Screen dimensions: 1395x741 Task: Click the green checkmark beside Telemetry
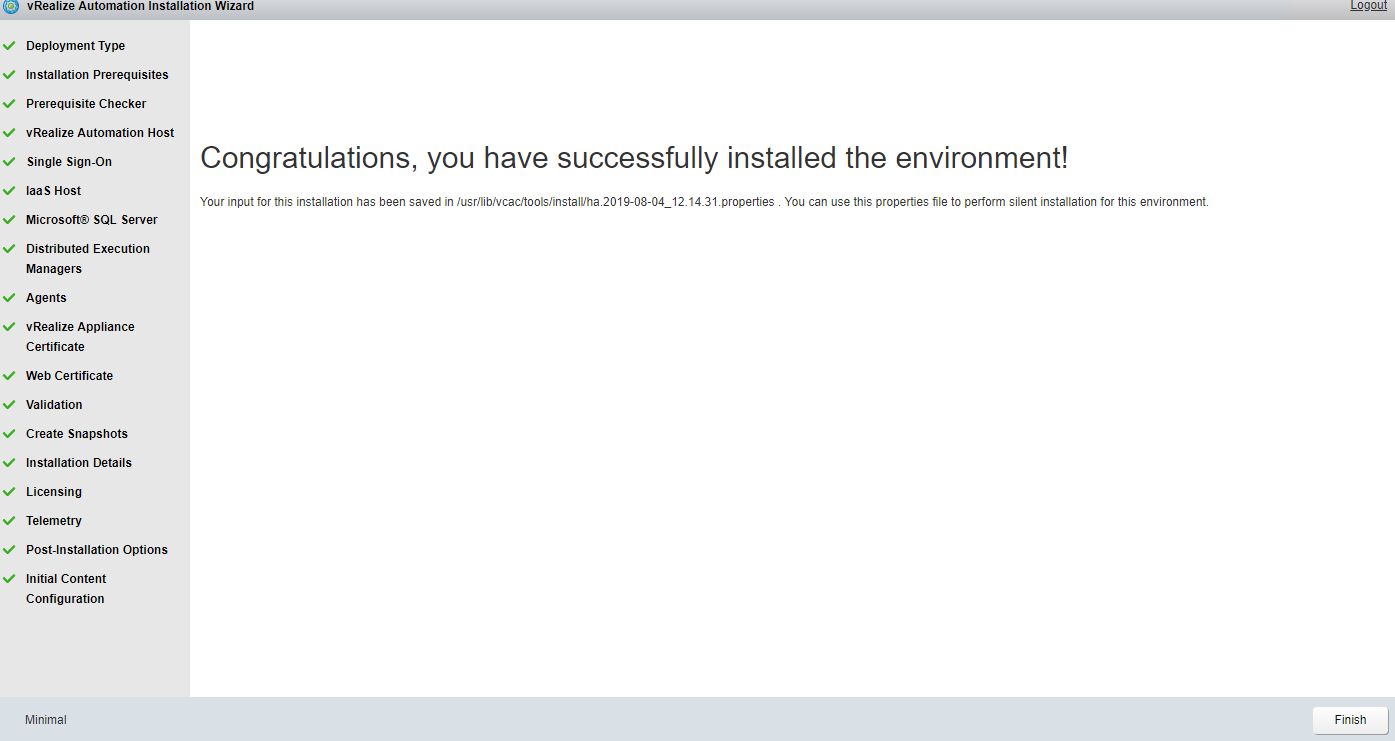(x=9, y=521)
